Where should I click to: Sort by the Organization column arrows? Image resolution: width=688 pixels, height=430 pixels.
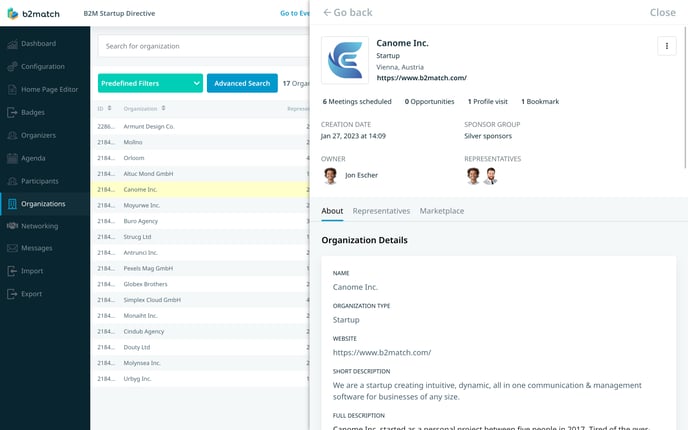(163, 108)
